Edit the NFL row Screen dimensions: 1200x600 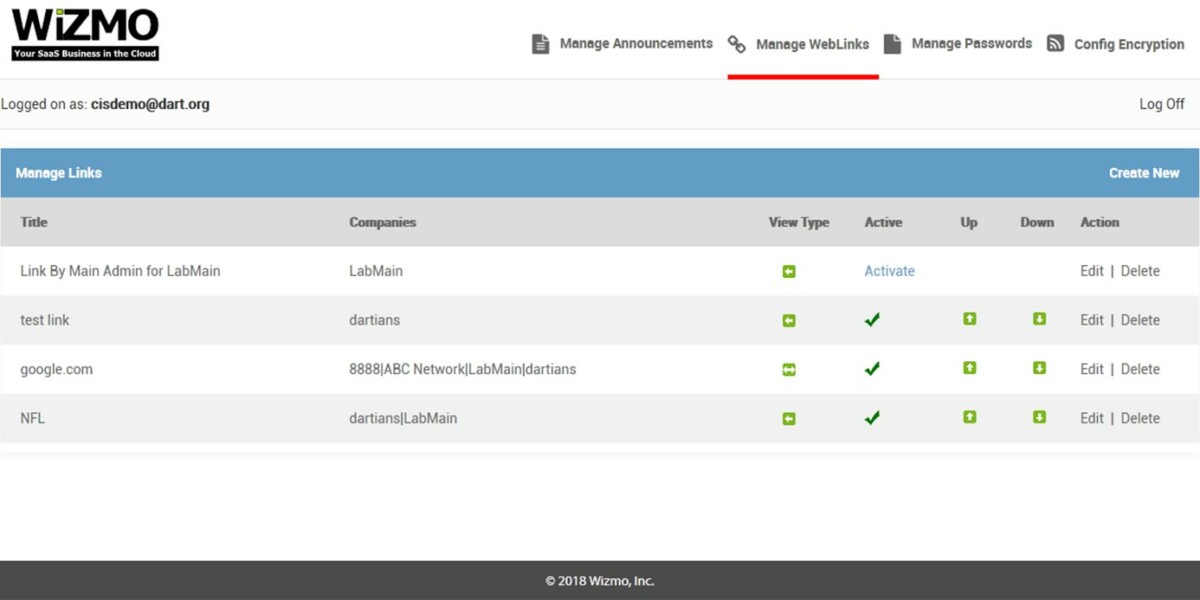click(1092, 418)
